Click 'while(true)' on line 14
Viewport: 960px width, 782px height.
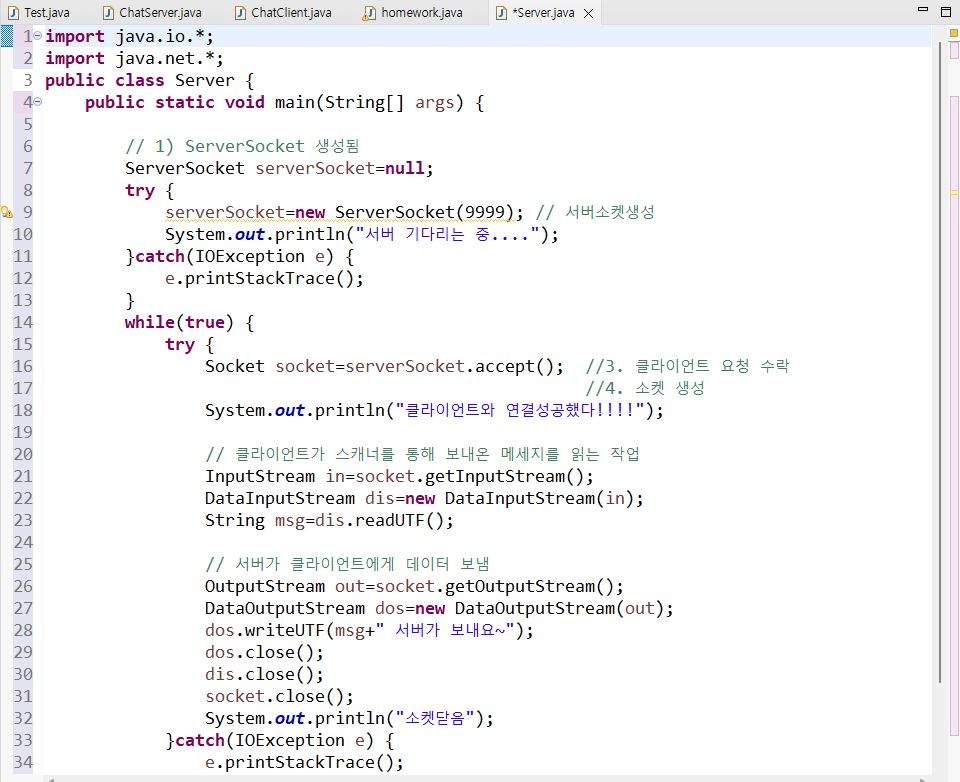click(179, 322)
